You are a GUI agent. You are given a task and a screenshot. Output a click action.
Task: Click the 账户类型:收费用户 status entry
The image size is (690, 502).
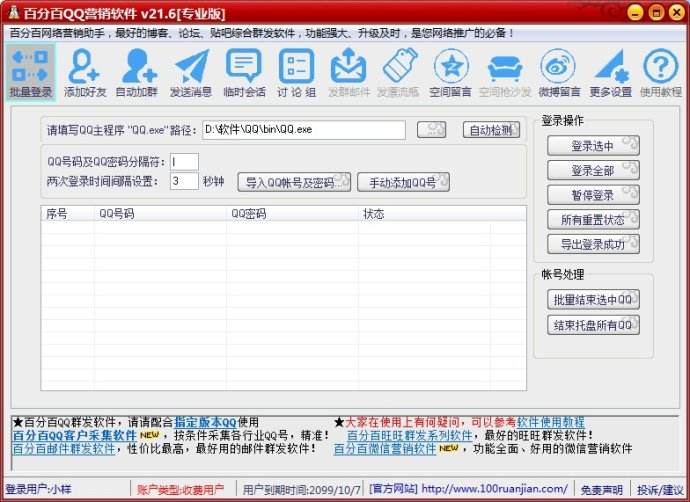click(180, 489)
